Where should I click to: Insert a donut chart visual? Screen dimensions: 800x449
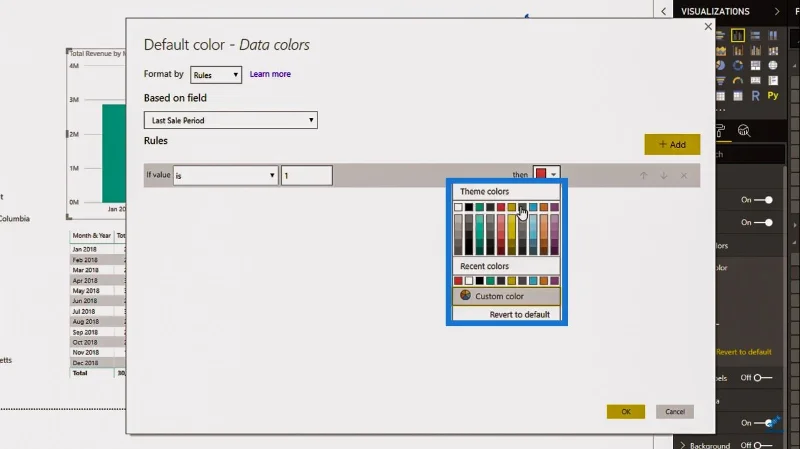(x=738, y=65)
